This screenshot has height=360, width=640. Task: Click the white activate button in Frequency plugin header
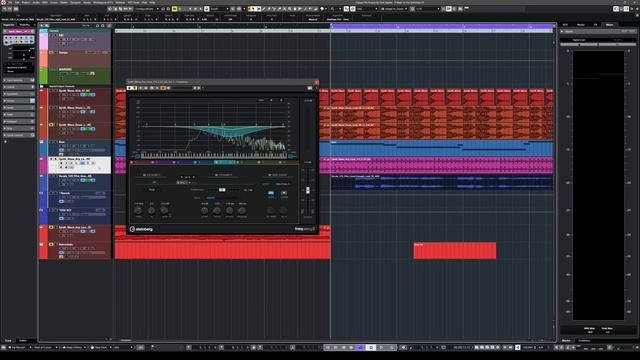coord(130,88)
